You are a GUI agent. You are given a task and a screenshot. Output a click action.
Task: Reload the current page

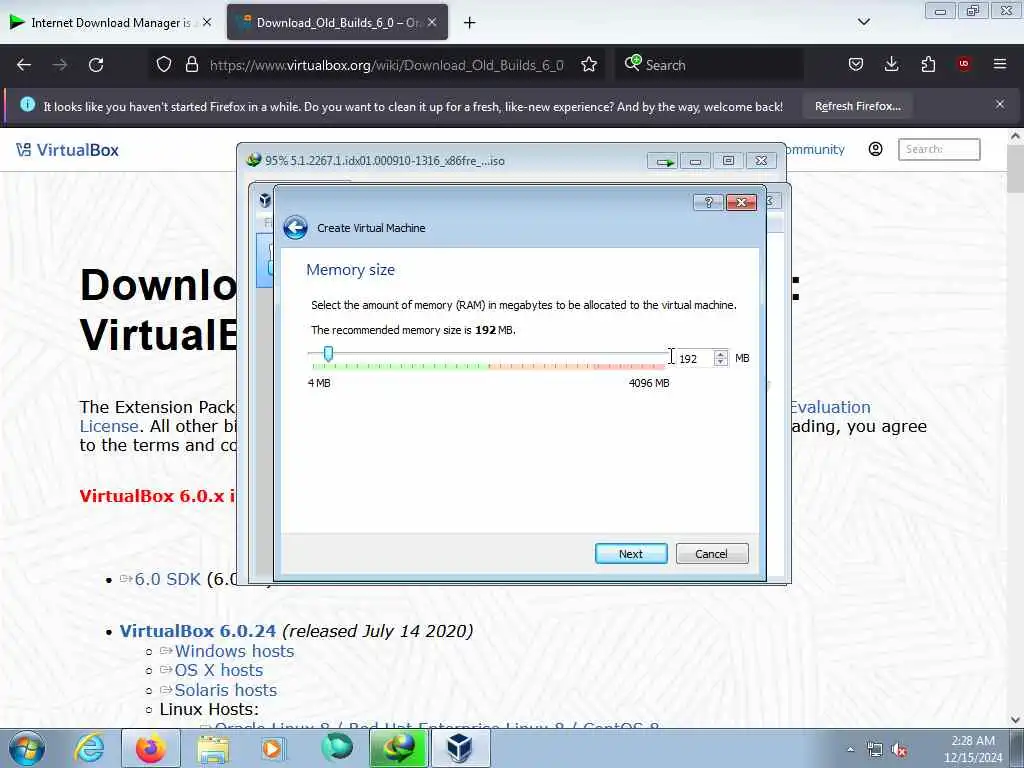click(96, 65)
